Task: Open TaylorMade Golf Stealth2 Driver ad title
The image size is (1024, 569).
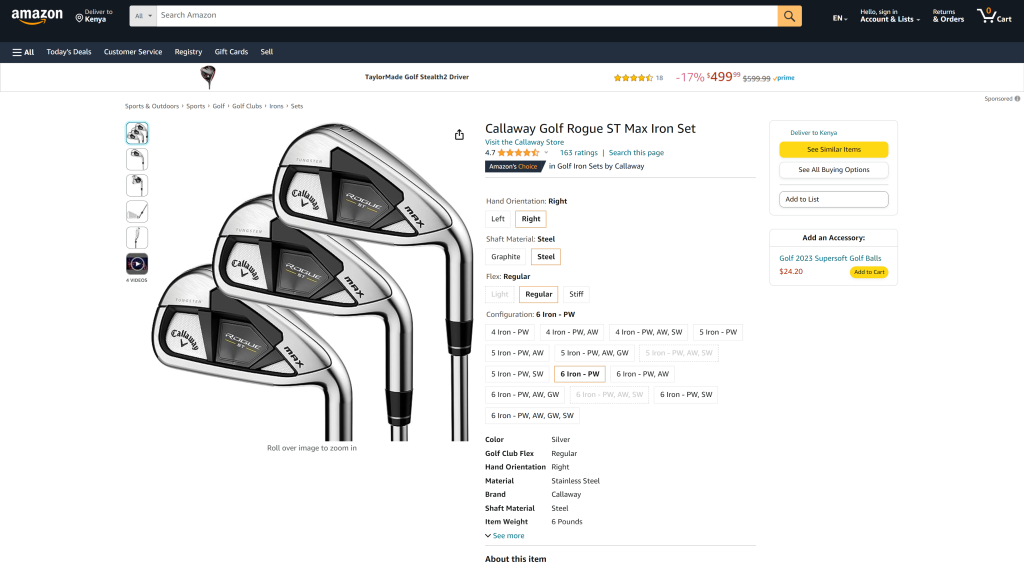Action: pos(417,77)
